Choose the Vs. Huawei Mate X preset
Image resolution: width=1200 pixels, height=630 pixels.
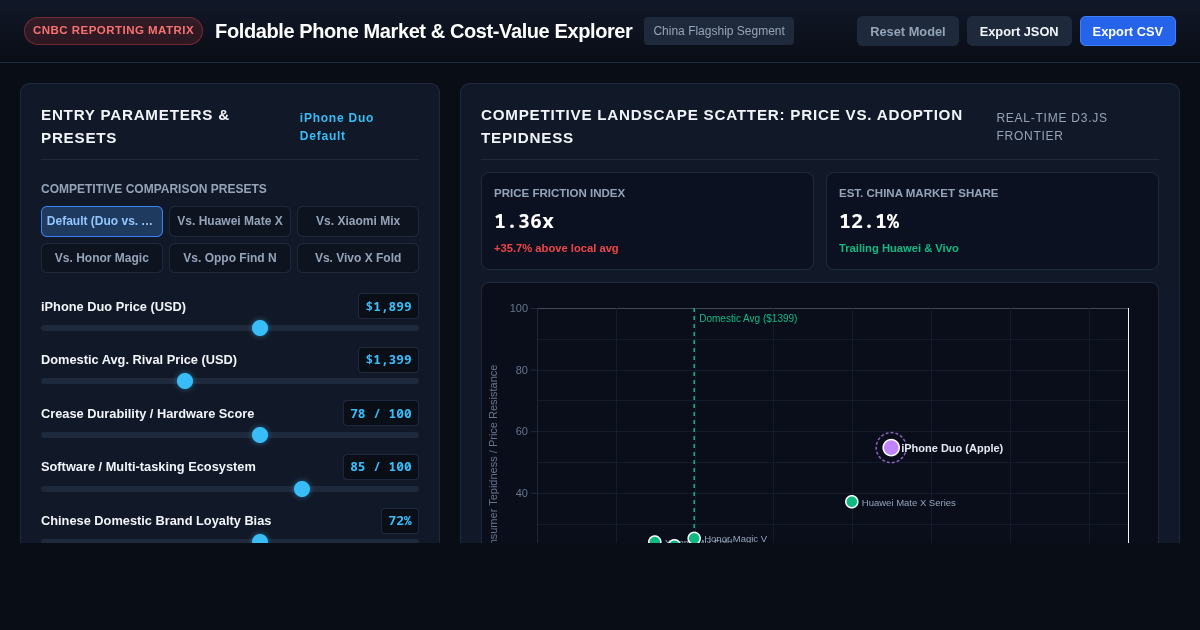230,221
